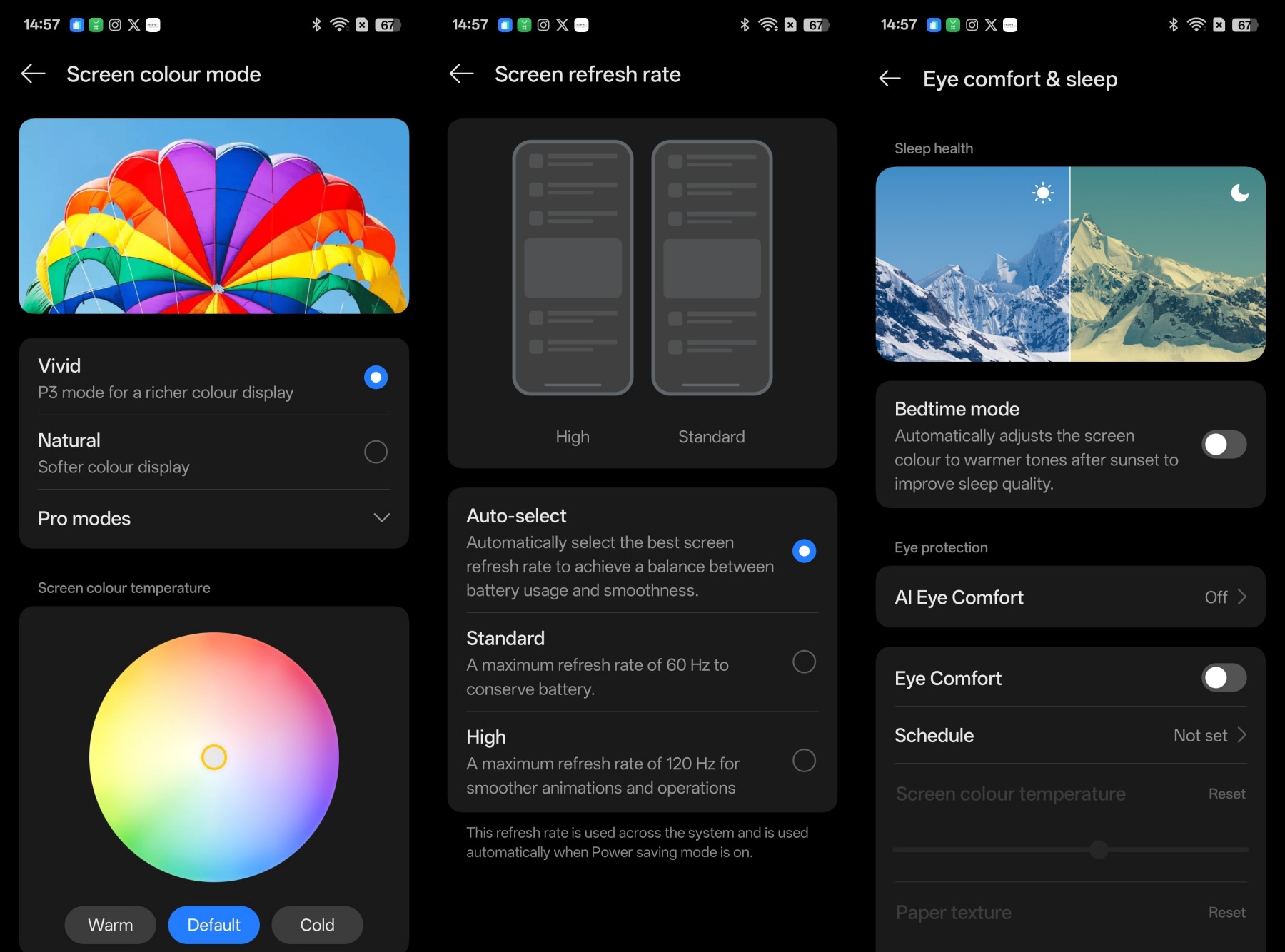1285x952 pixels.
Task: Enable Bedtime mode switch
Action: [1224, 445]
